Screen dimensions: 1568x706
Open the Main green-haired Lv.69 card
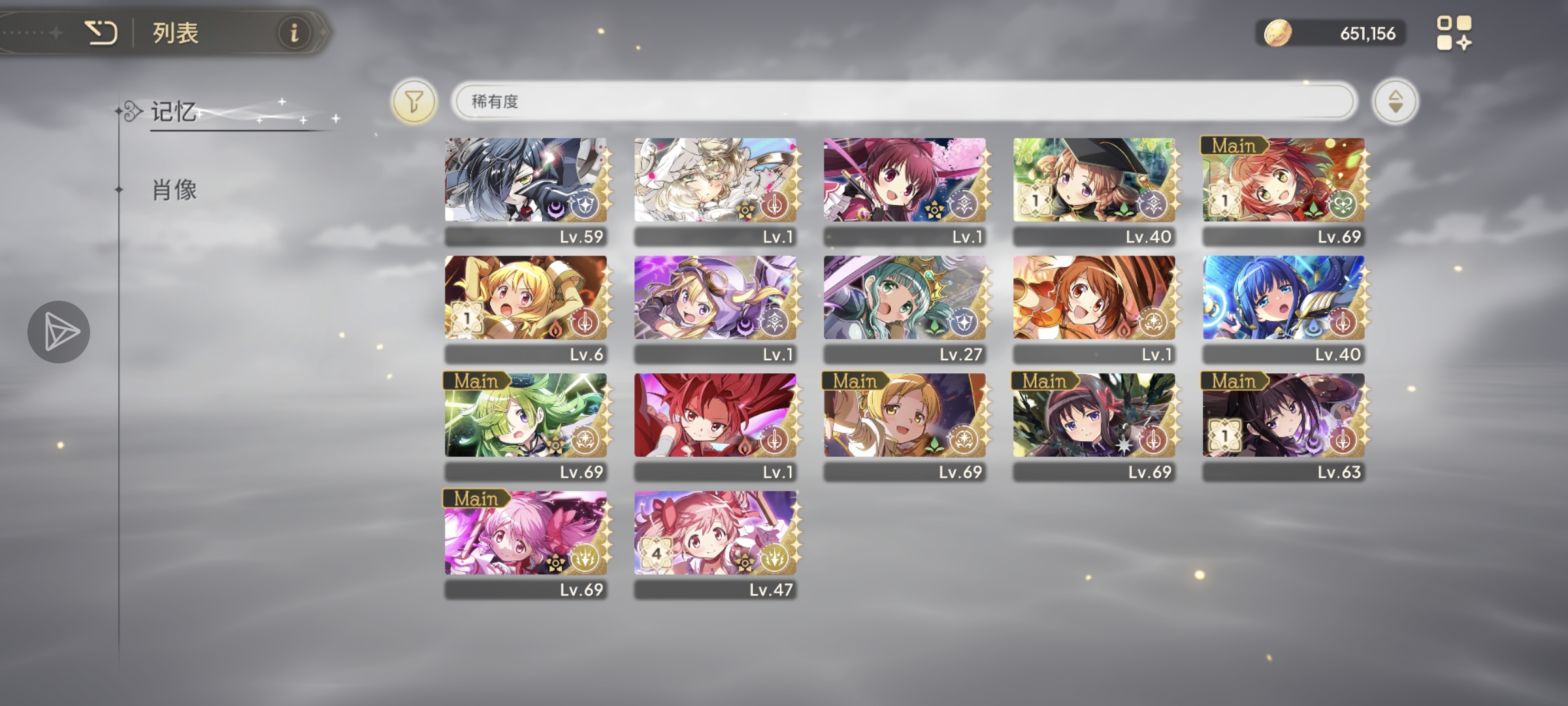pyautogui.click(x=526, y=427)
